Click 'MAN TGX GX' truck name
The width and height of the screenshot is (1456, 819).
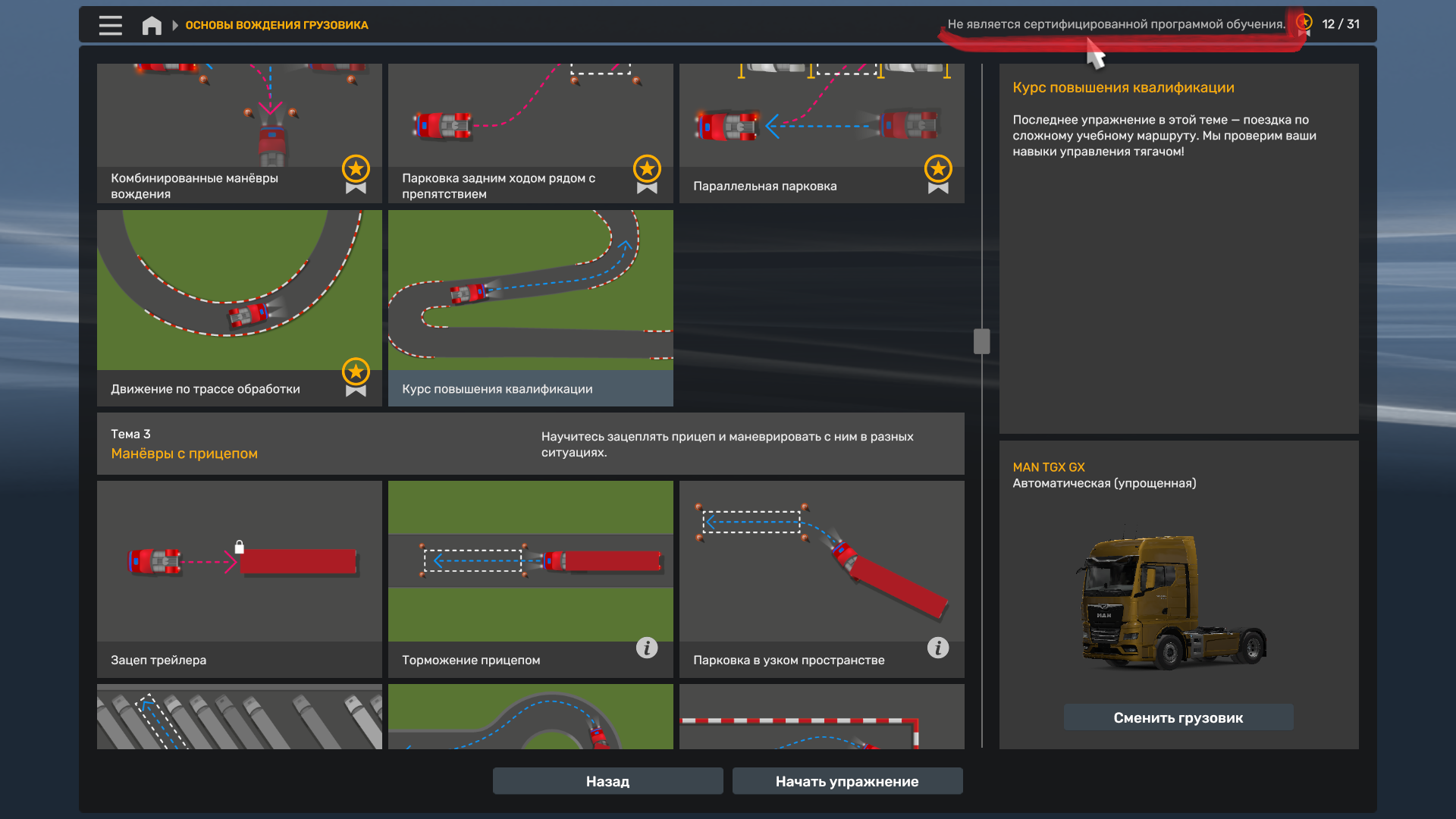pyautogui.click(x=1049, y=467)
